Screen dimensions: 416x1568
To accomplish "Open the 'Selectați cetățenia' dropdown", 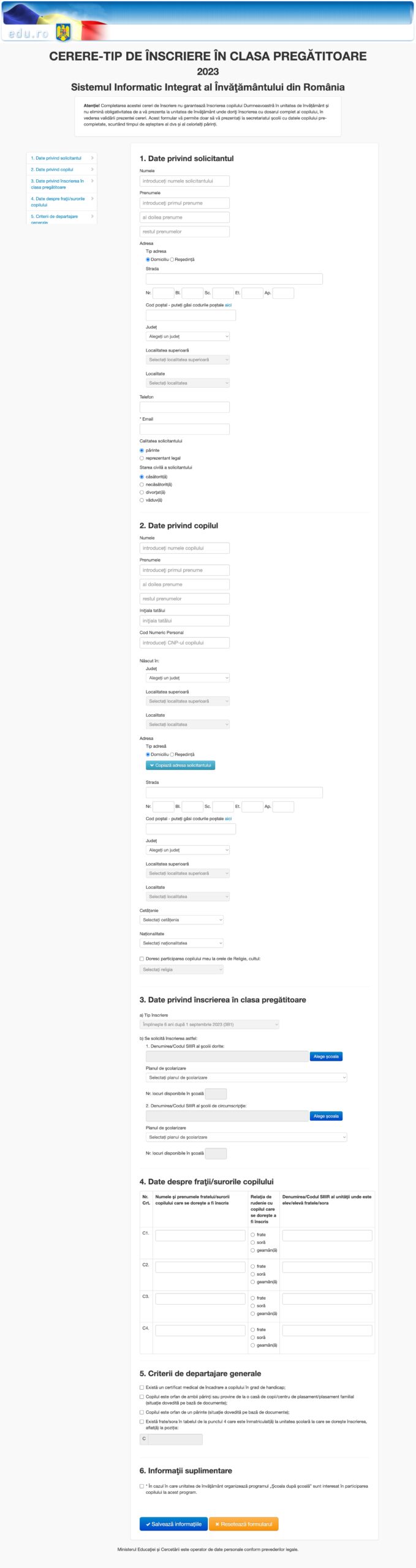I will [181, 920].
